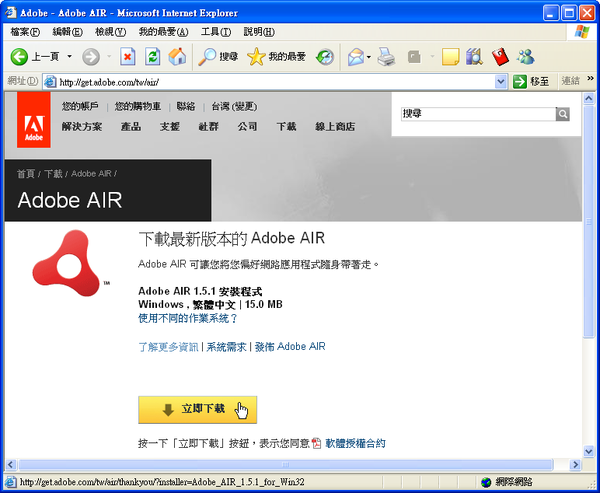
Task: Open the 檢視(V) menu
Action: pos(110,32)
